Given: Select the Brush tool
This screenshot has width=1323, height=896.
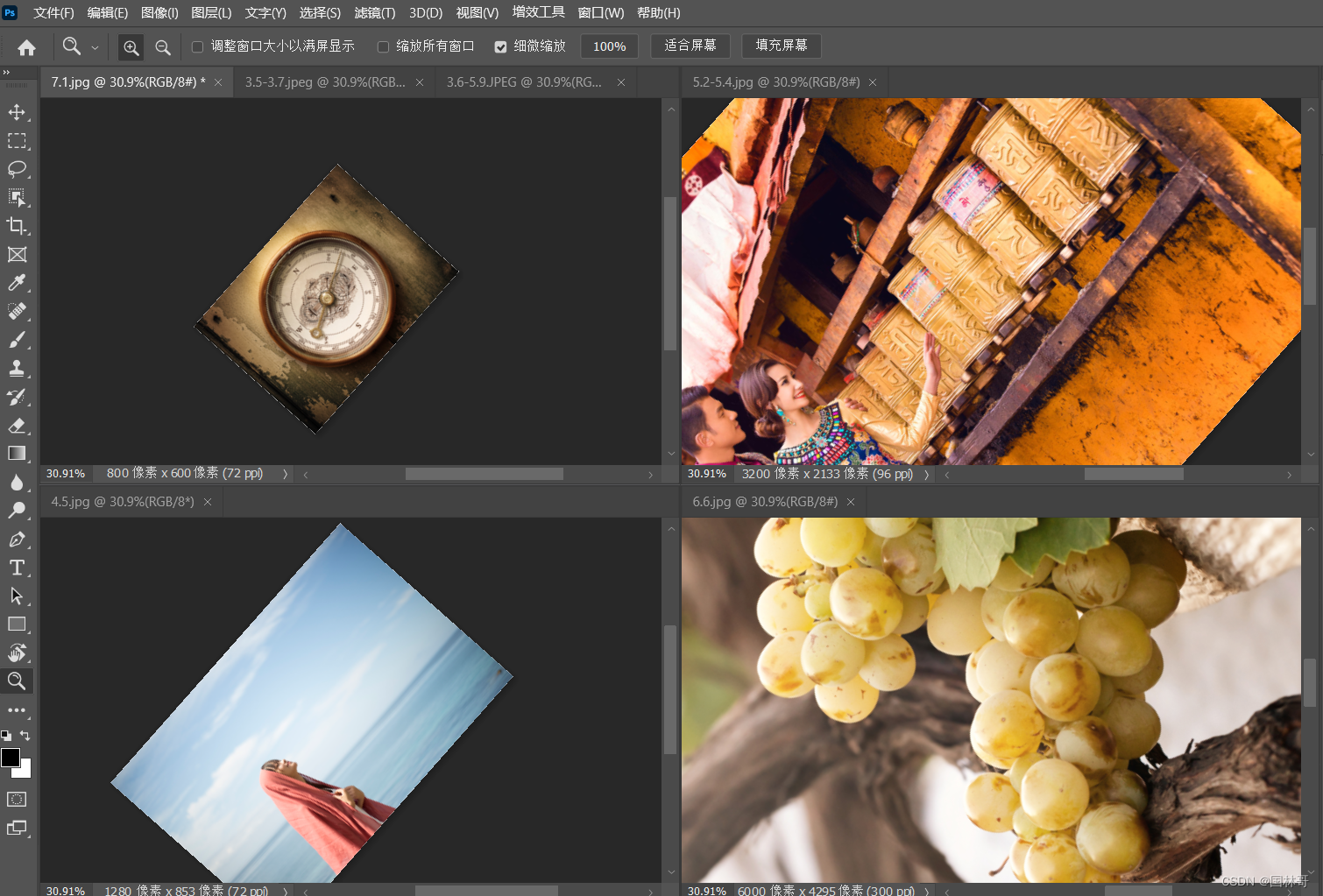Looking at the screenshot, I should click(x=17, y=340).
